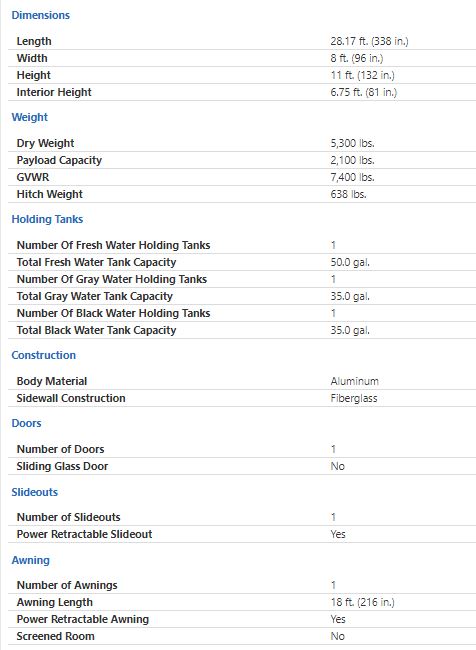Select the Sliding Glass Door label
The image size is (476, 650).
click(62, 466)
